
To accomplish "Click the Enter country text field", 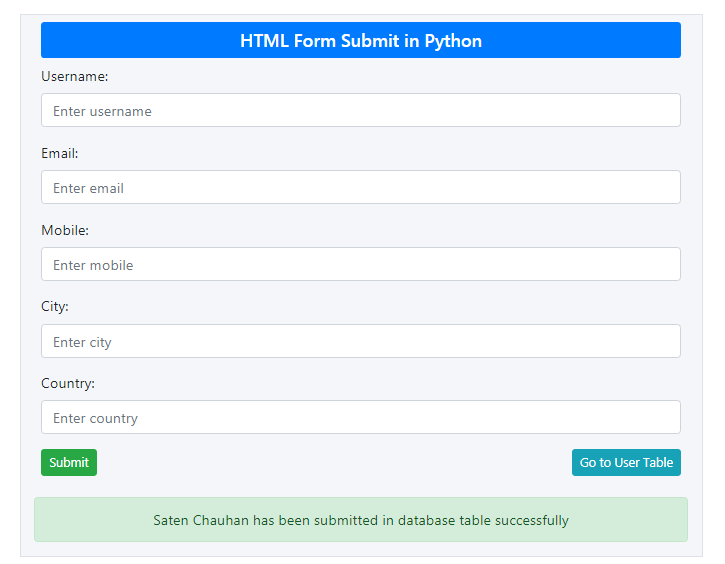I will tap(361, 417).
